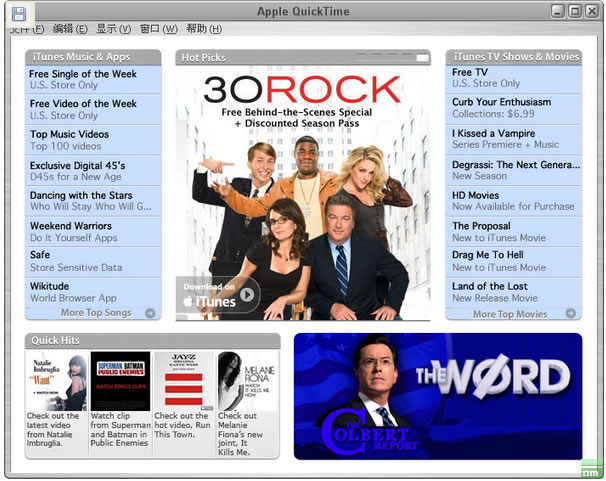The image size is (606, 481).
Task: Click the arrow icon beside More Top Songs
Action: pos(150,313)
